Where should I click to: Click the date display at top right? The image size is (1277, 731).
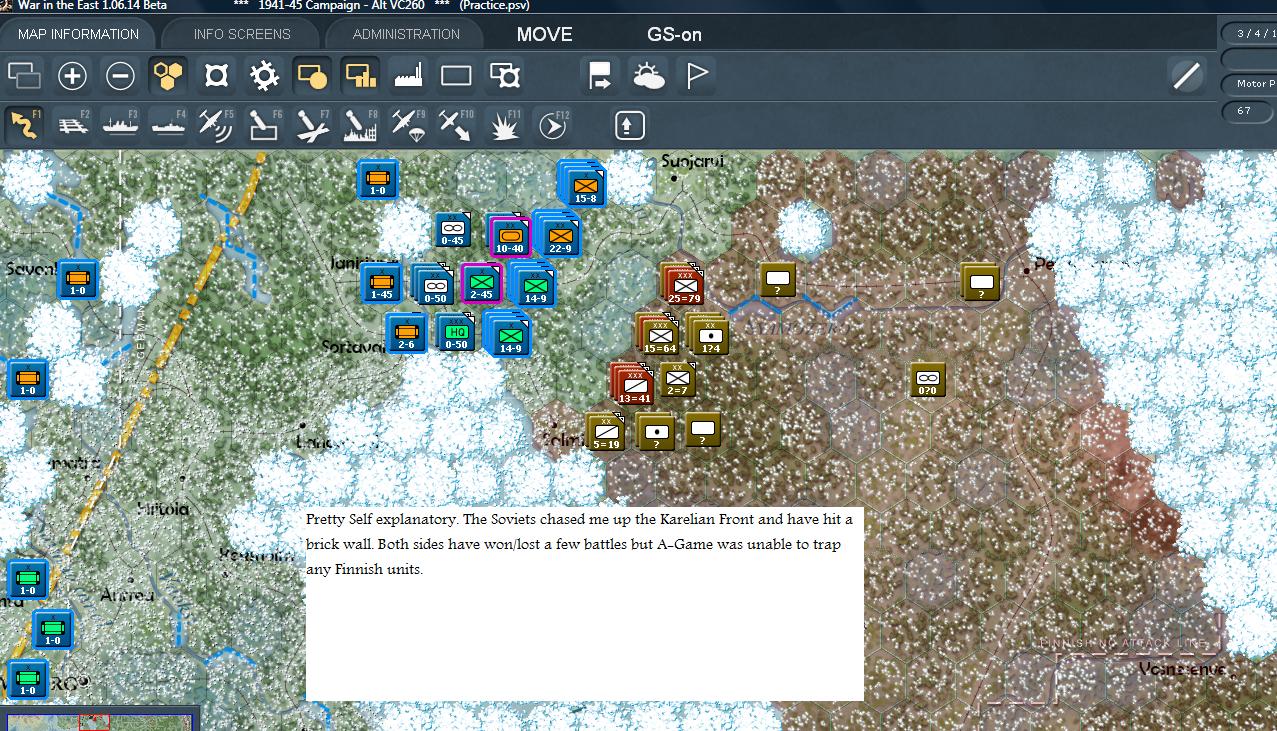tap(1250, 33)
